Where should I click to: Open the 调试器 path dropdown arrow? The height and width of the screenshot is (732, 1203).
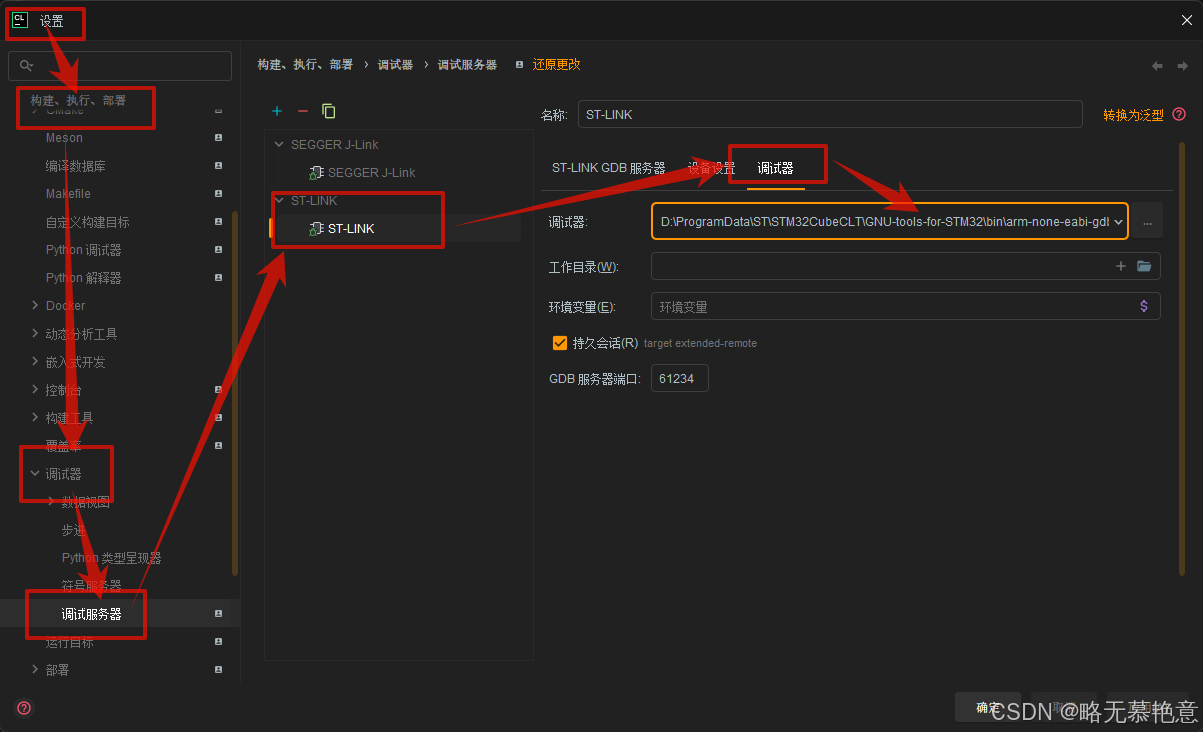coord(1118,221)
